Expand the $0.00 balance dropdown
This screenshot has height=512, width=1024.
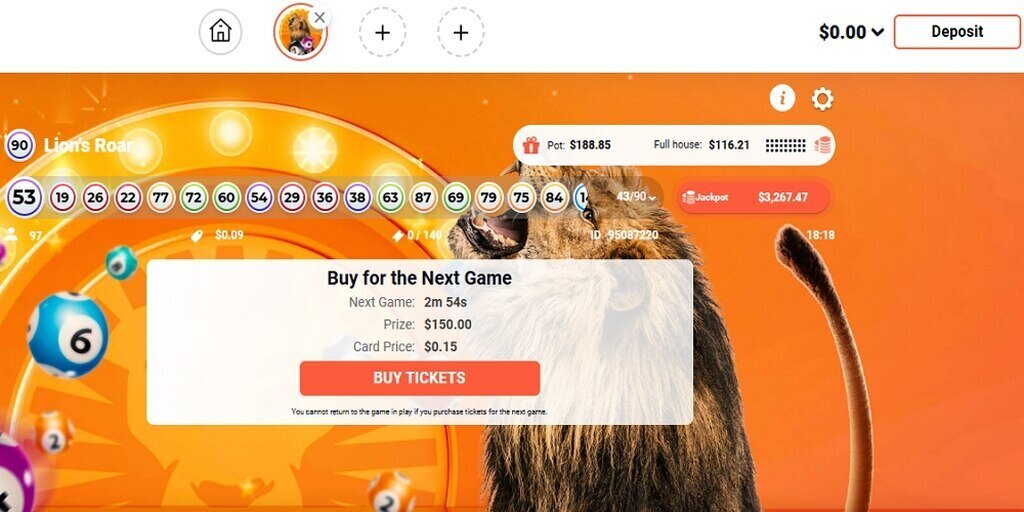click(x=852, y=32)
